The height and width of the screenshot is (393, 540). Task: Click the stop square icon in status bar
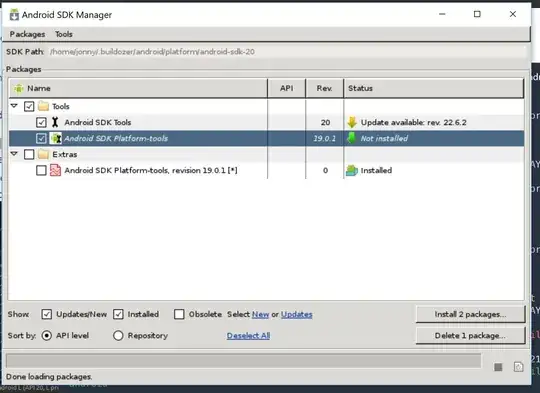pyautogui.click(x=498, y=367)
